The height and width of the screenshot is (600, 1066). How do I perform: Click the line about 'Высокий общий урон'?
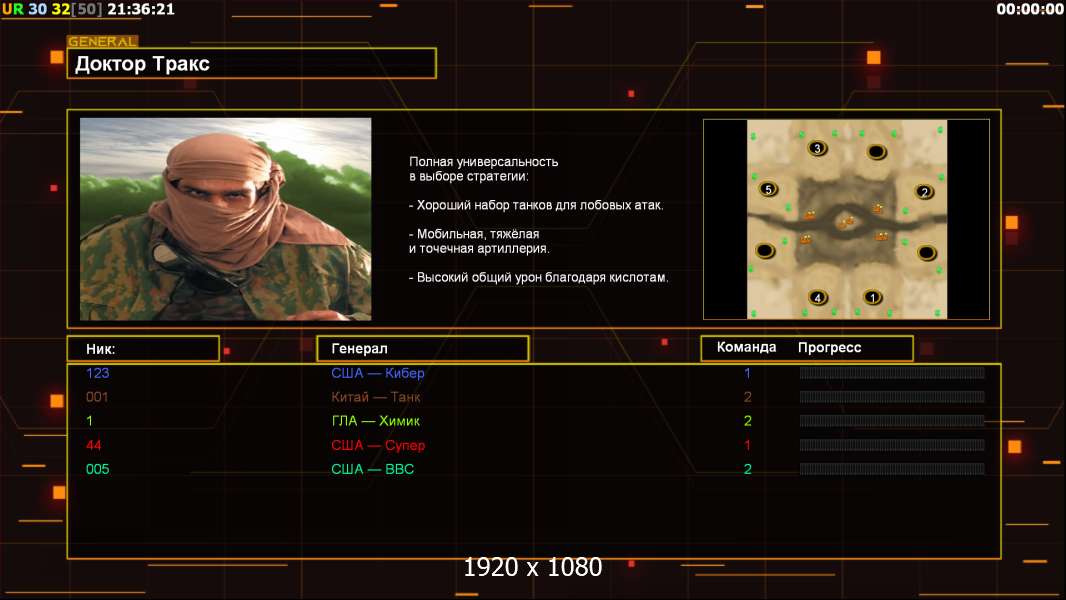coord(538,277)
